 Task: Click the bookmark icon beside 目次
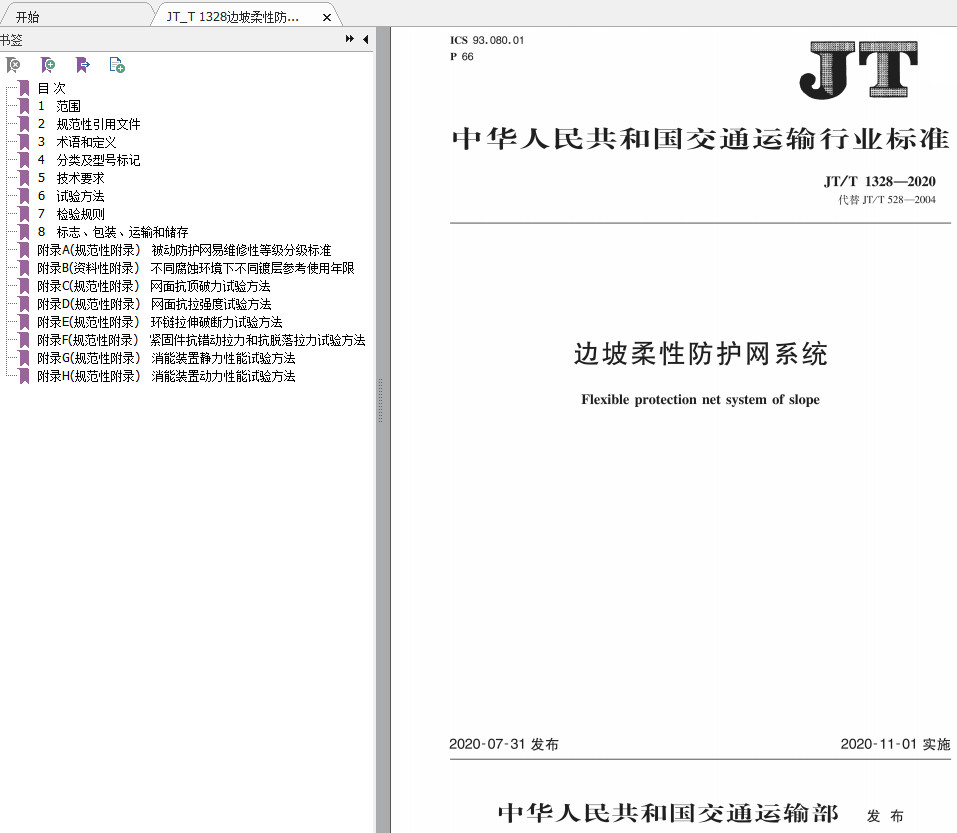tap(22, 87)
